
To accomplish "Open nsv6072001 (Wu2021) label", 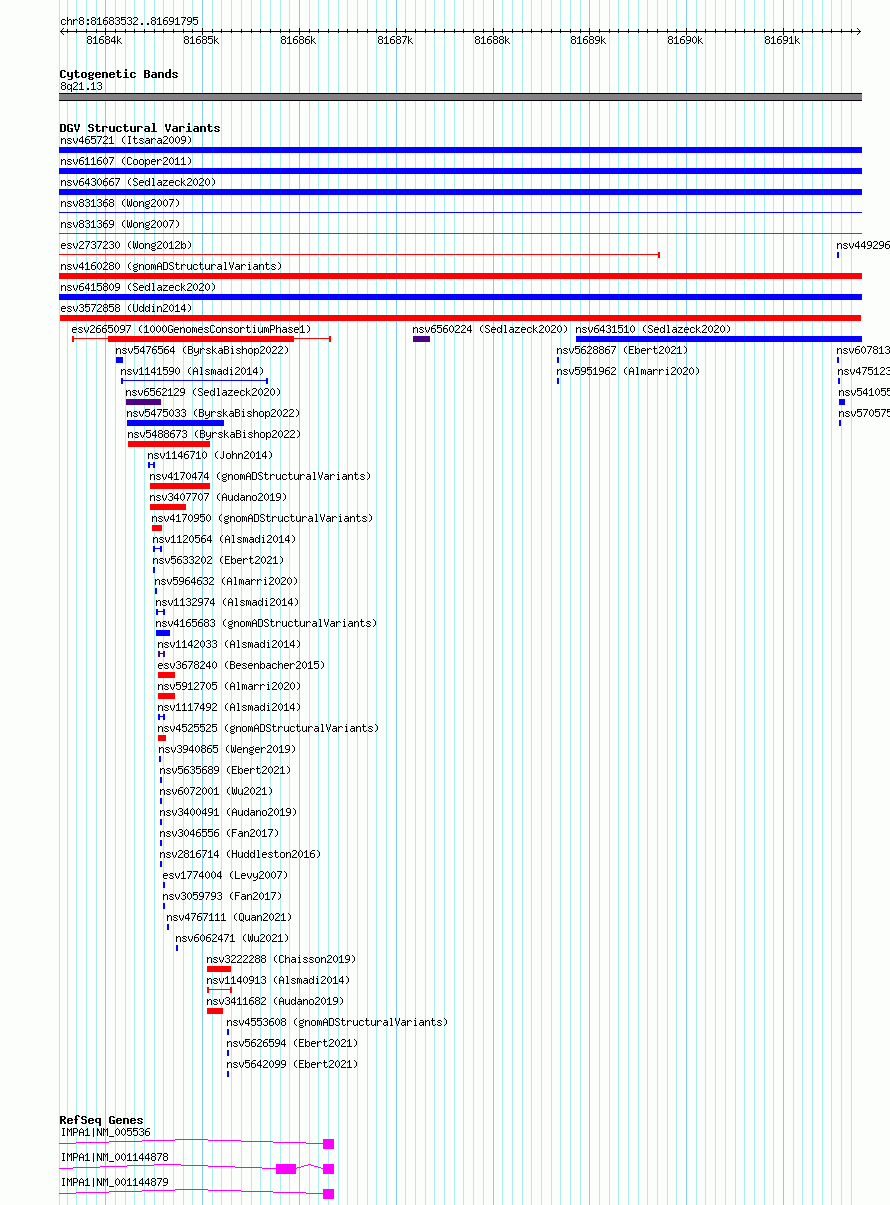I will point(216,791).
